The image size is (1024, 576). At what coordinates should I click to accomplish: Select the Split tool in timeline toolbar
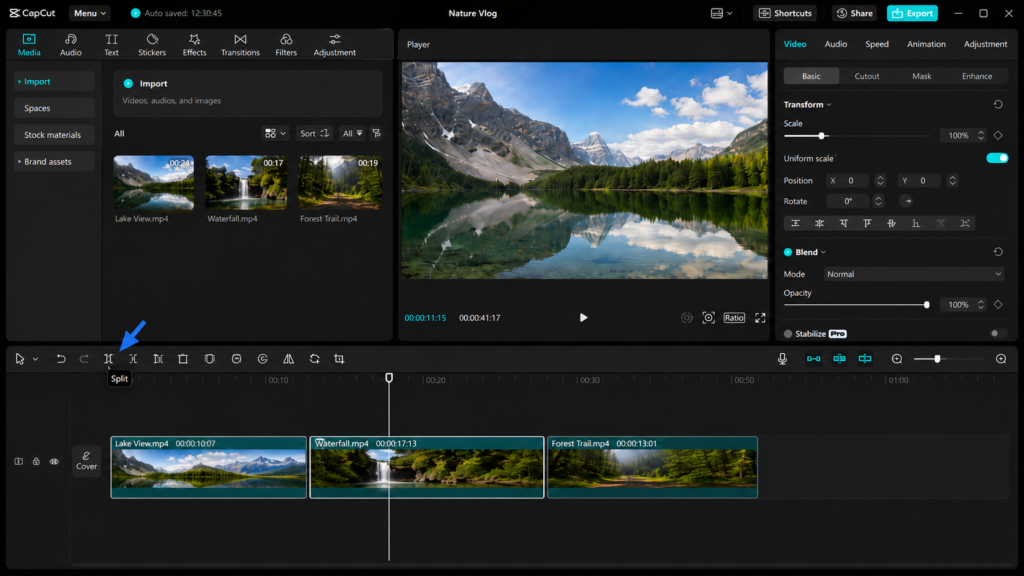[x=108, y=359]
